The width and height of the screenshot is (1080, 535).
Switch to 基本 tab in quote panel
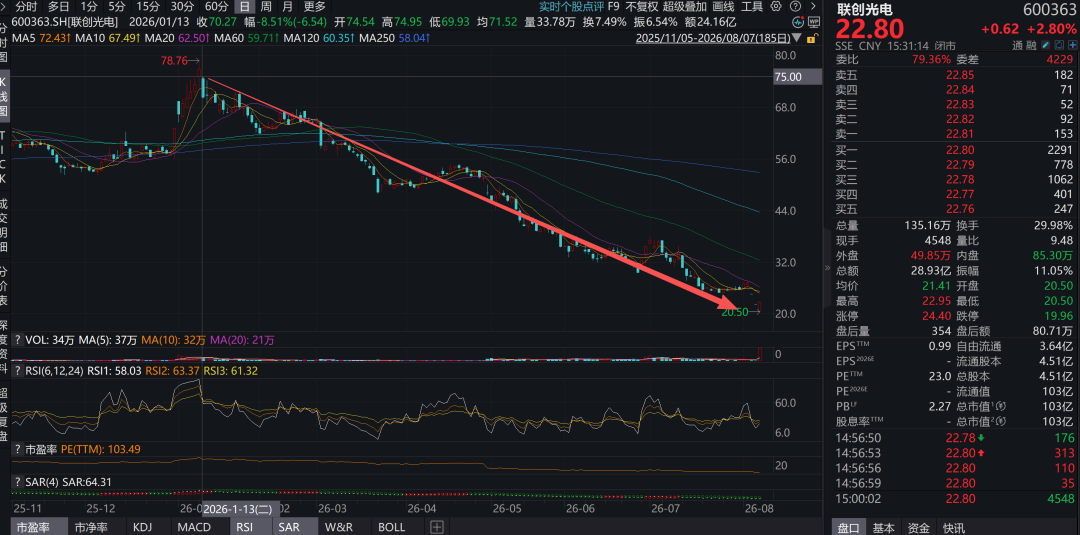(x=884, y=528)
